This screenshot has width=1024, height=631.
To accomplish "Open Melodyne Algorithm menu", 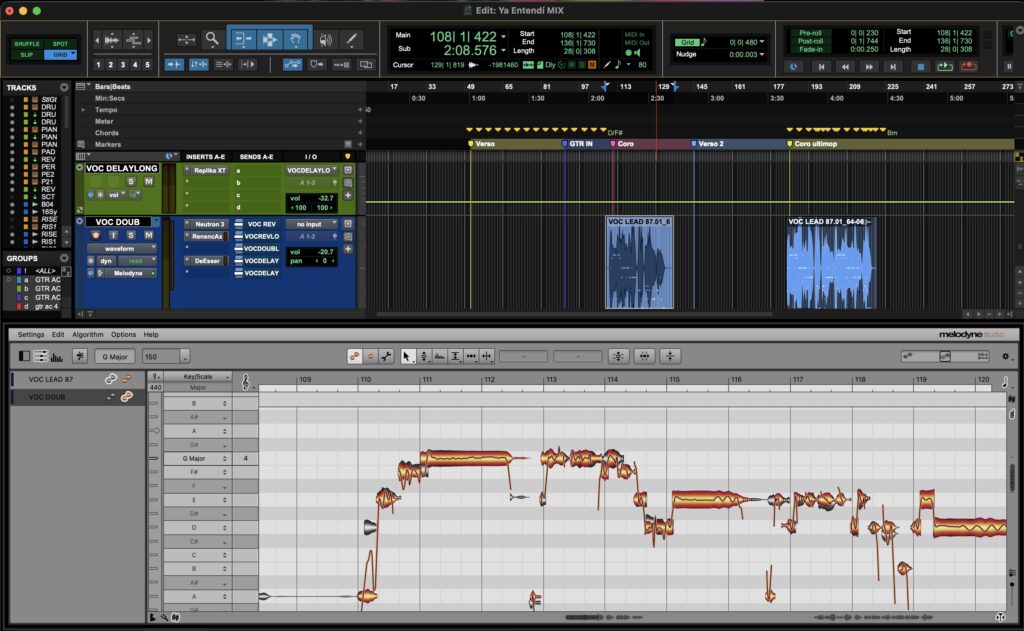I will [x=88, y=334].
